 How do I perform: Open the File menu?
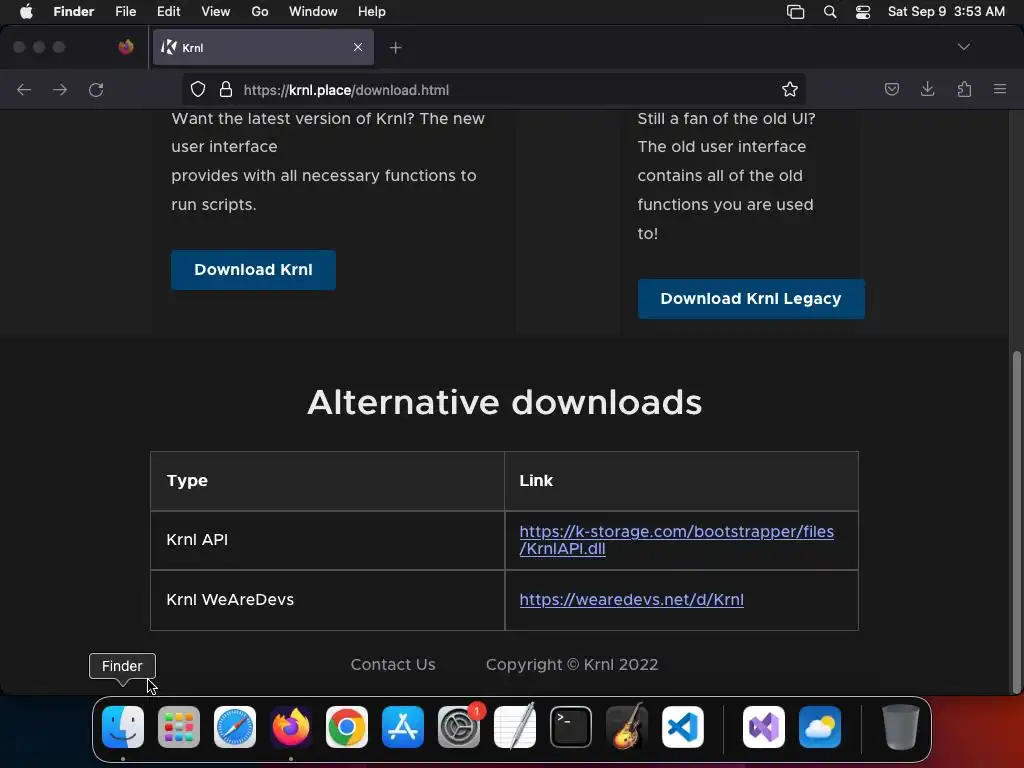point(125,12)
